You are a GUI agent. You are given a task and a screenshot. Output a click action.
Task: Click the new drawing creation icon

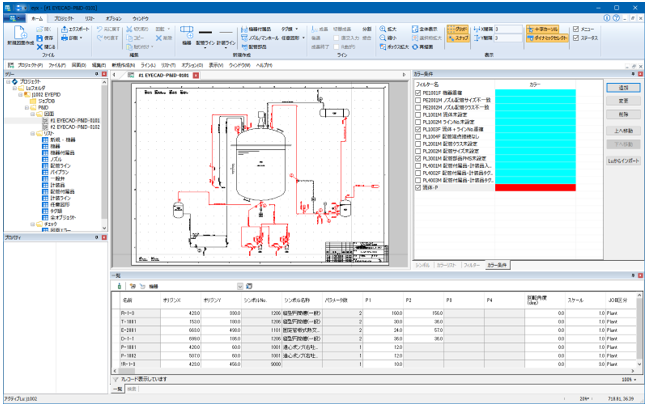tap(20, 33)
